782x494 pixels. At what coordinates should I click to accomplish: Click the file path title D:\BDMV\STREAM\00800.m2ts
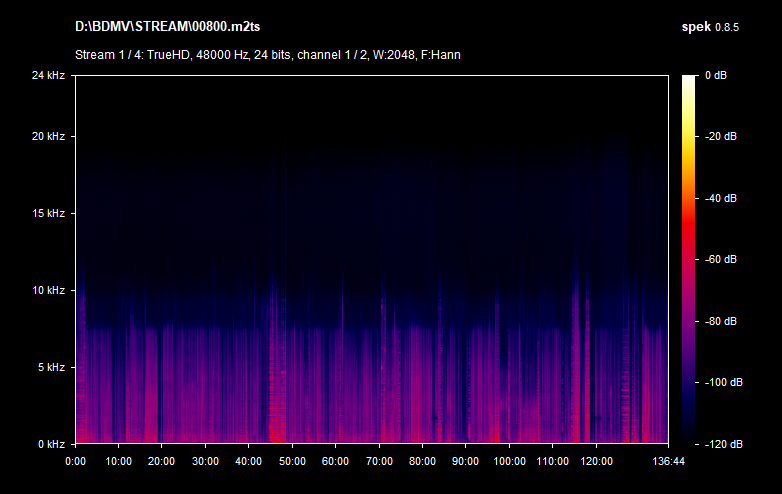pos(158,26)
